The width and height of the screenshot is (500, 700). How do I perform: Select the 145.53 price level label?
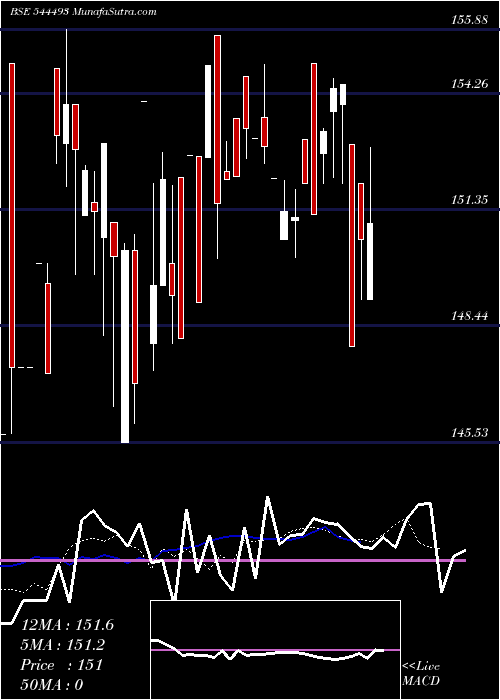[x=470, y=432]
